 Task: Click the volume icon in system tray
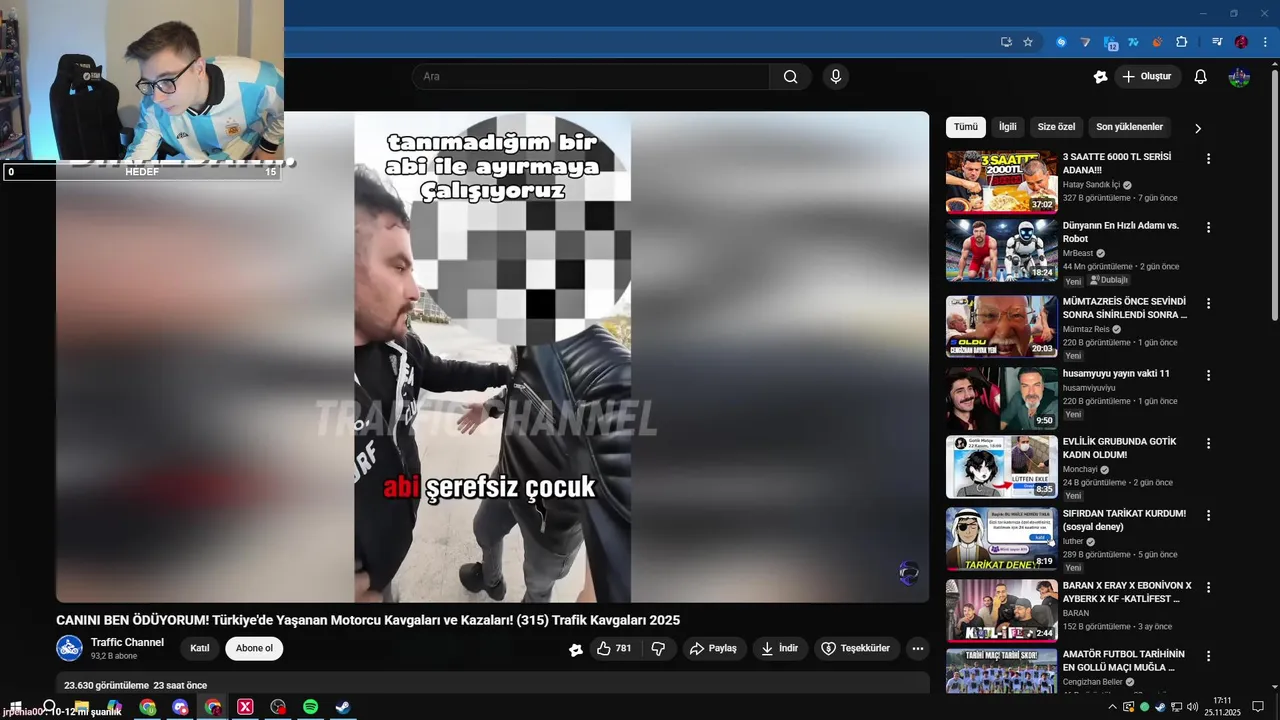[x=1192, y=707]
